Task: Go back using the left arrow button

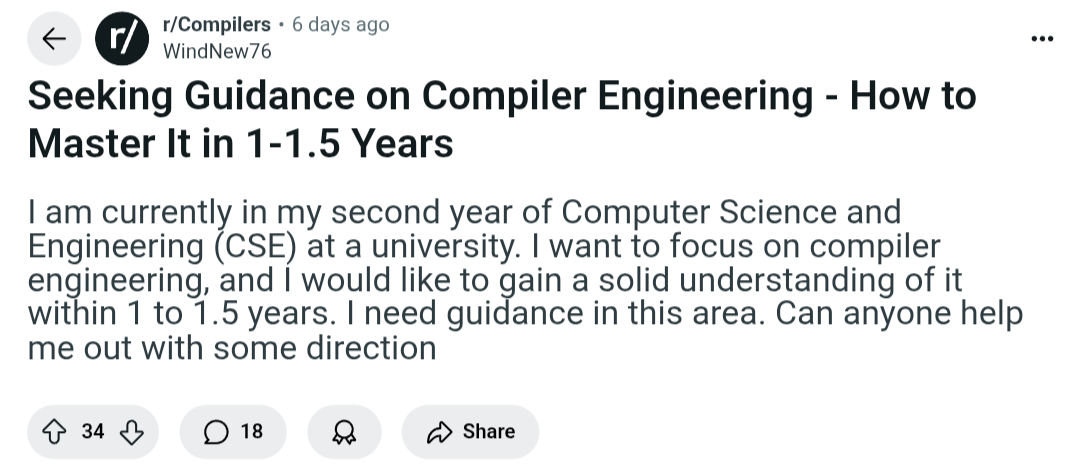Action: [x=54, y=38]
